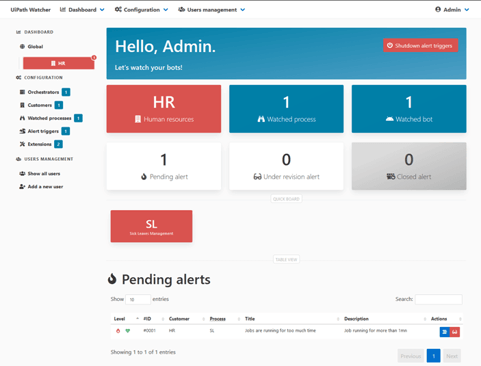The height and width of the screenshot is (366, 481).
Task: Click the Next pagination button
Action: (452, 356)
